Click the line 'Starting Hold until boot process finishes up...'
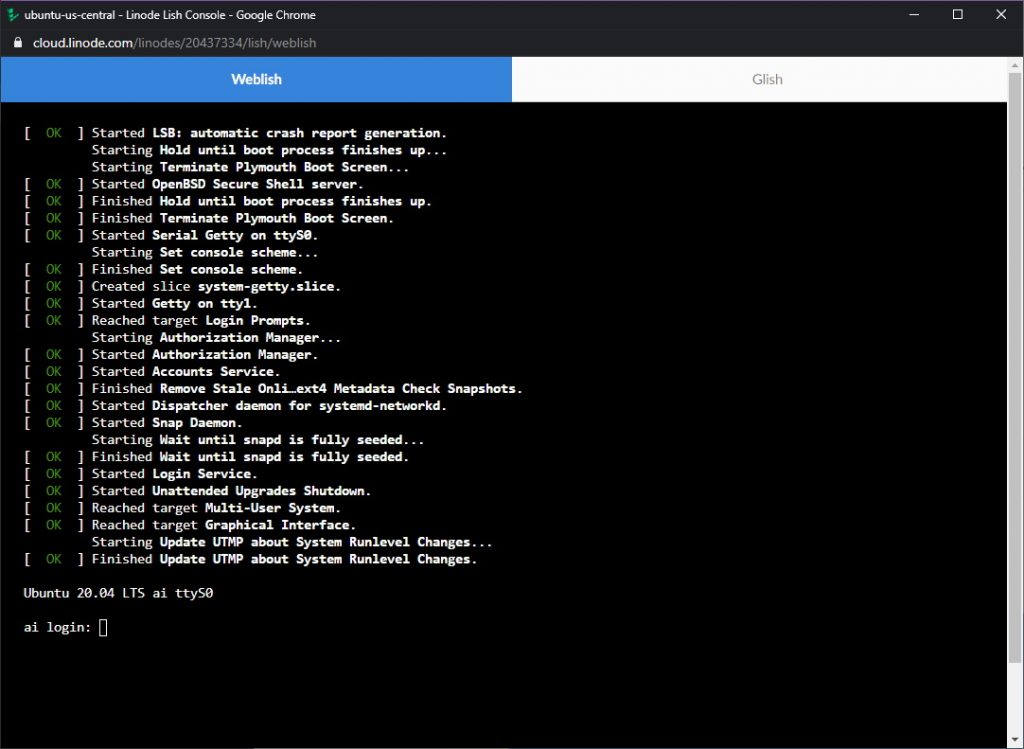 click(269, 150)
